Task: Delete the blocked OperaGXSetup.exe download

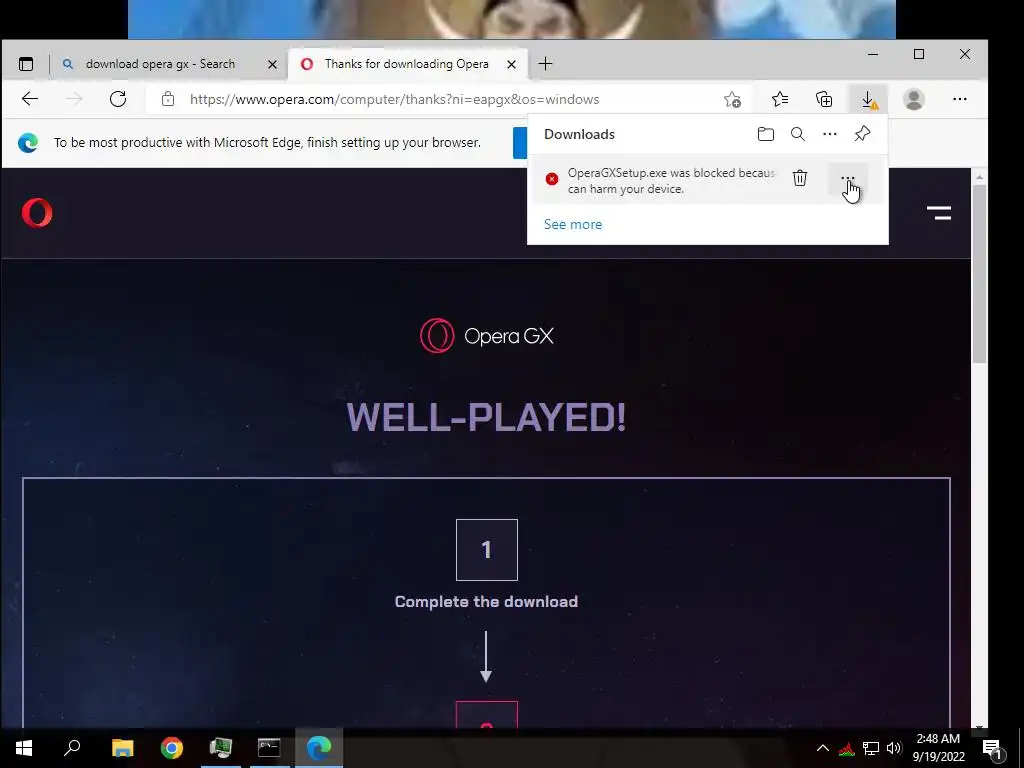Action: coord(799,178)
